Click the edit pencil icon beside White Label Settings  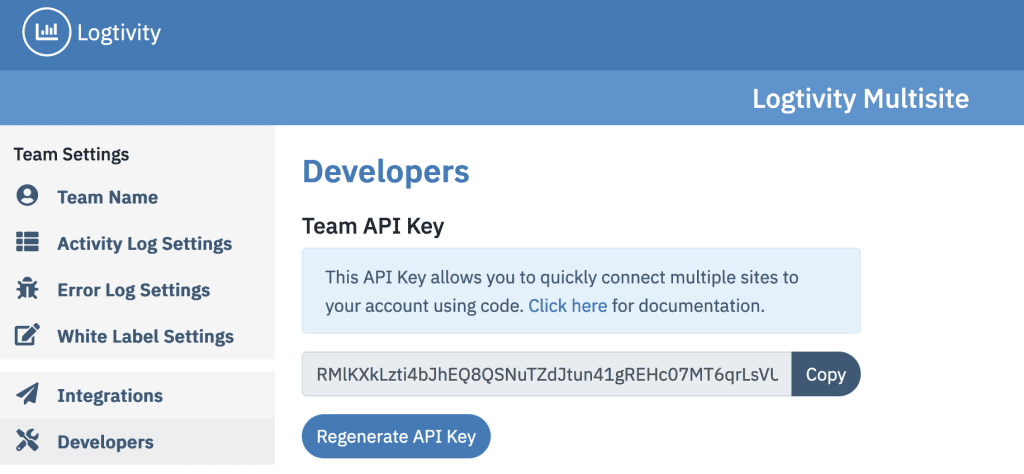click(x=28, y=336)
